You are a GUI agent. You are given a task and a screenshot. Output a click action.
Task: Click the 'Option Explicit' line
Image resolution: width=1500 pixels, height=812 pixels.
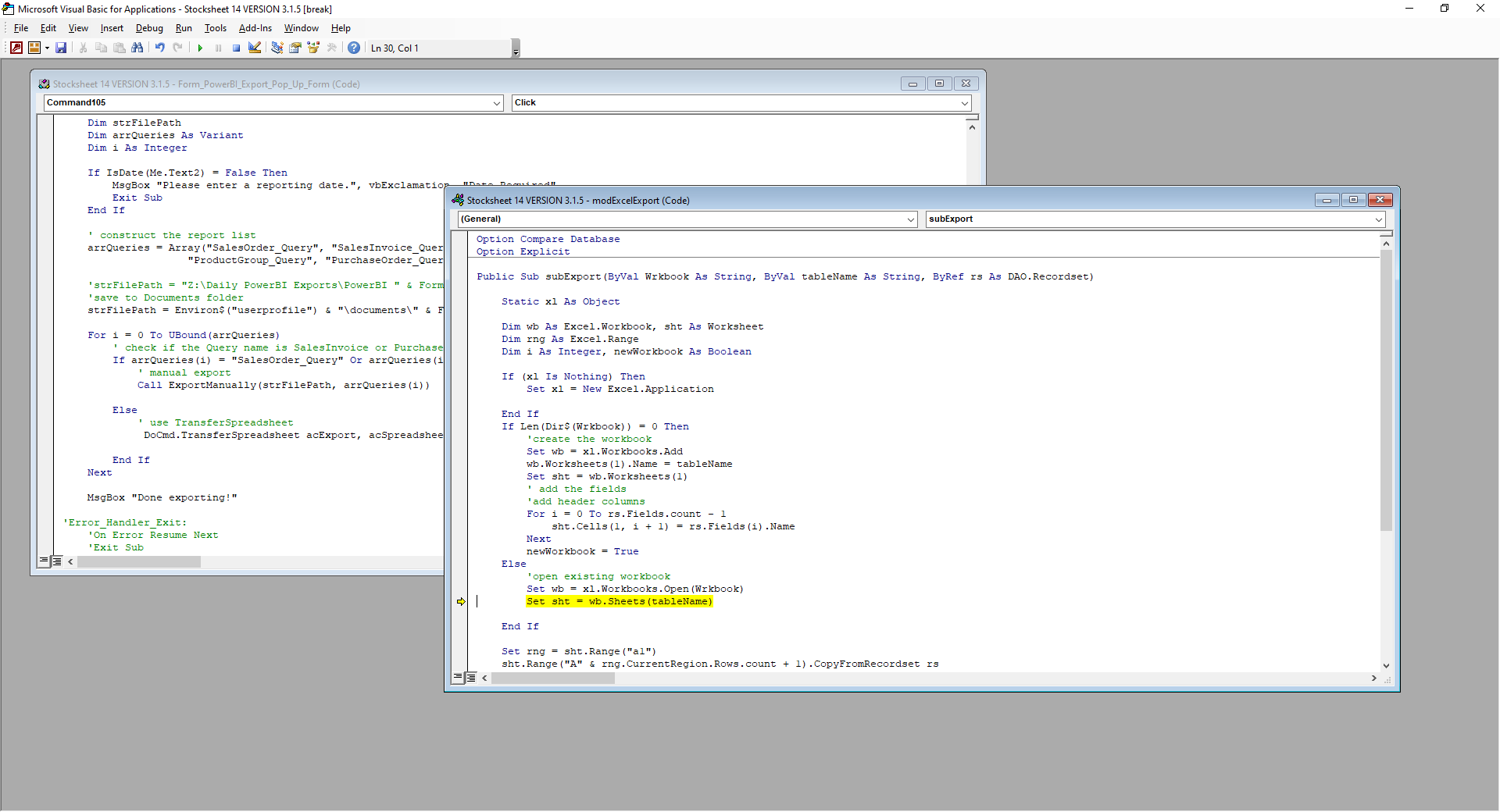[523, 251]
